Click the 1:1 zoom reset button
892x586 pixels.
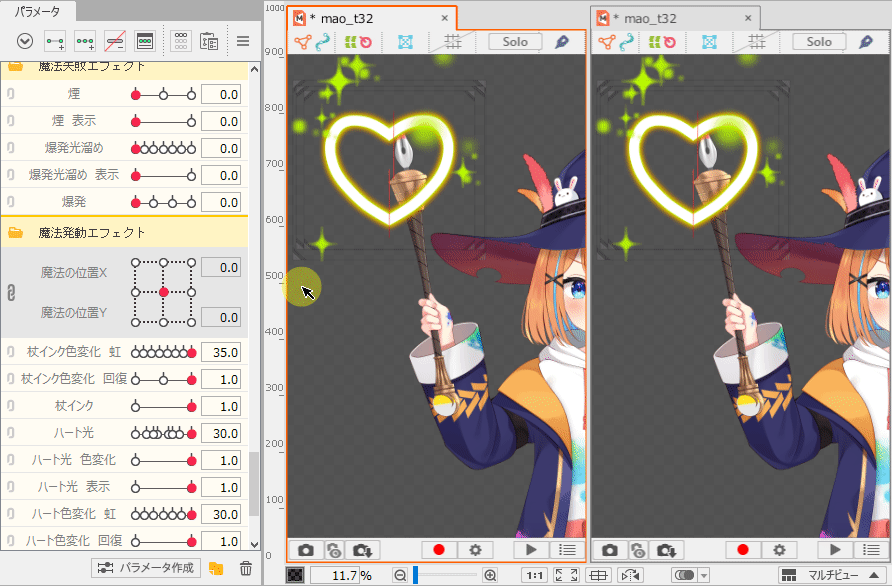click(535, 576)
